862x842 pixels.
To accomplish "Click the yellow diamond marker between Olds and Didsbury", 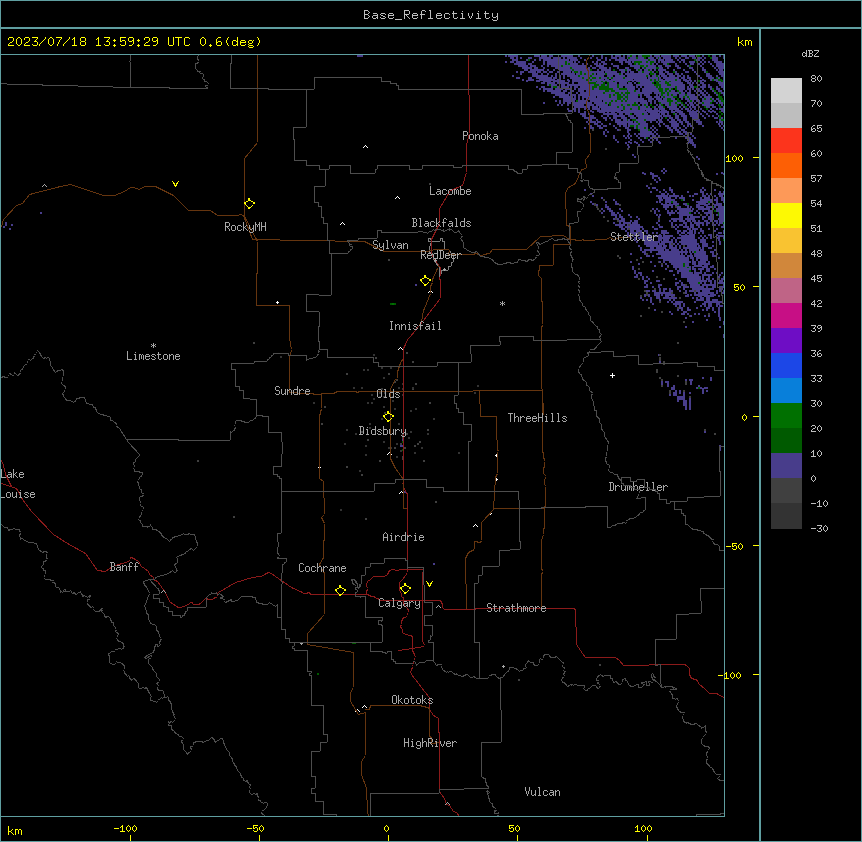I will [388, 417].
